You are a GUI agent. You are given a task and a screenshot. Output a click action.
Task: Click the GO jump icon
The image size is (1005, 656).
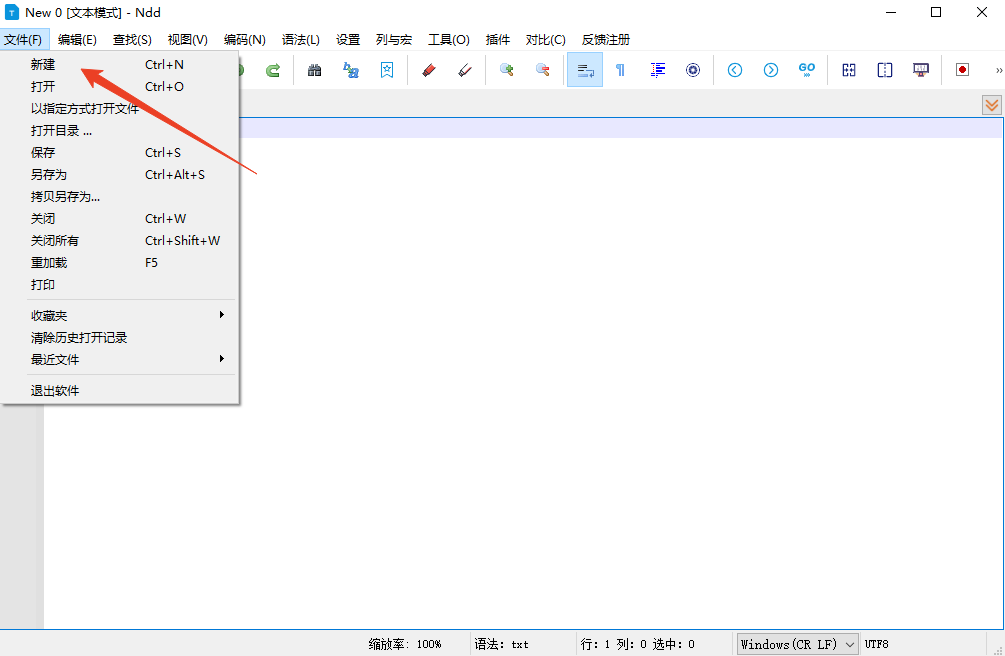[806, 70]
